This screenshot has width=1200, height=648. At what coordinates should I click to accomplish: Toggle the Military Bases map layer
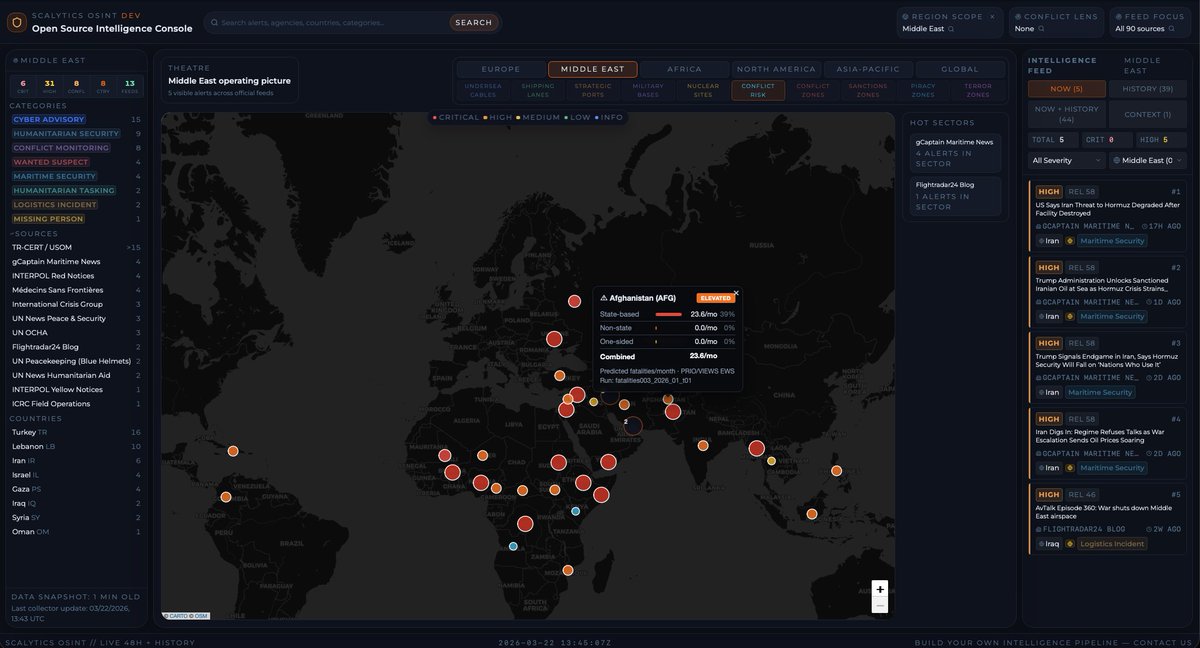coord(647,90)
